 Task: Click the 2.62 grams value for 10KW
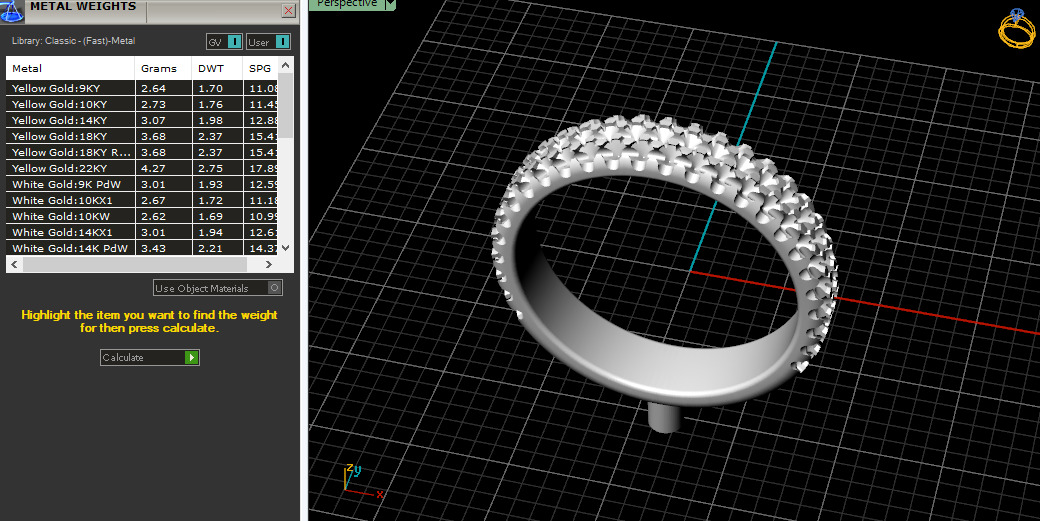tap(153, 216)
